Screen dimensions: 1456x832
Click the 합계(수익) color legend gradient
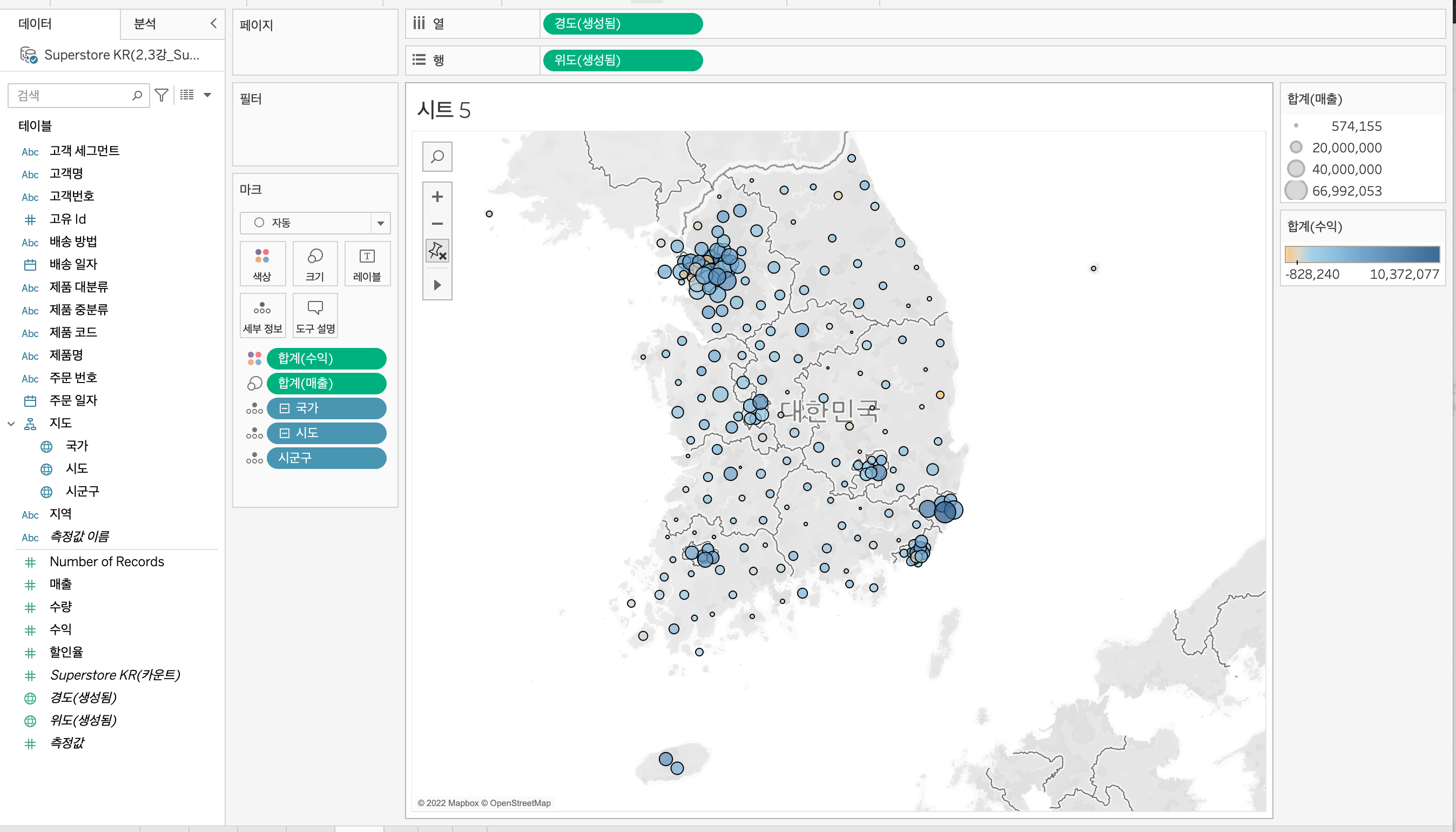coord(1361,254)
